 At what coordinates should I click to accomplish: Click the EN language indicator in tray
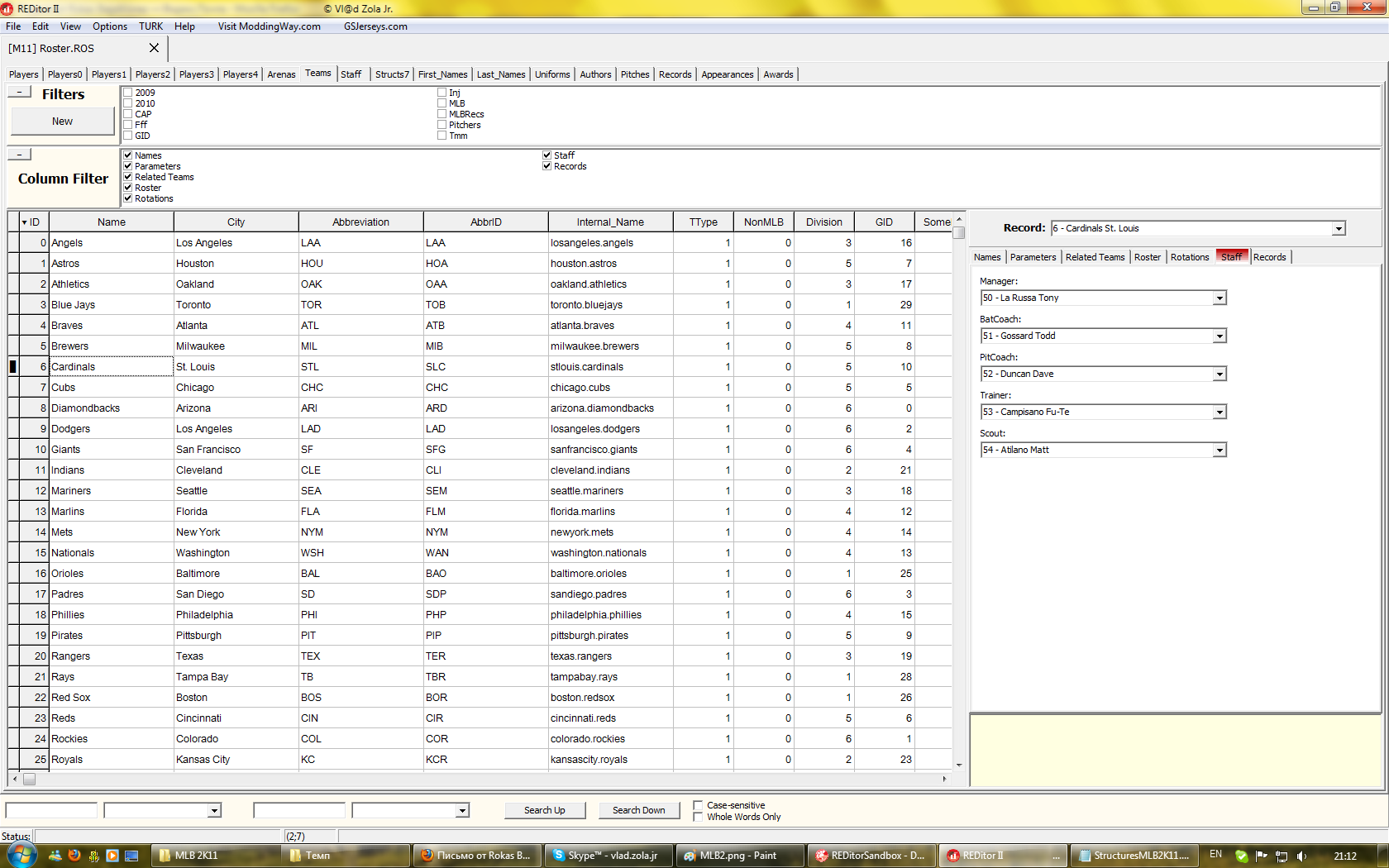[1215, 855]
